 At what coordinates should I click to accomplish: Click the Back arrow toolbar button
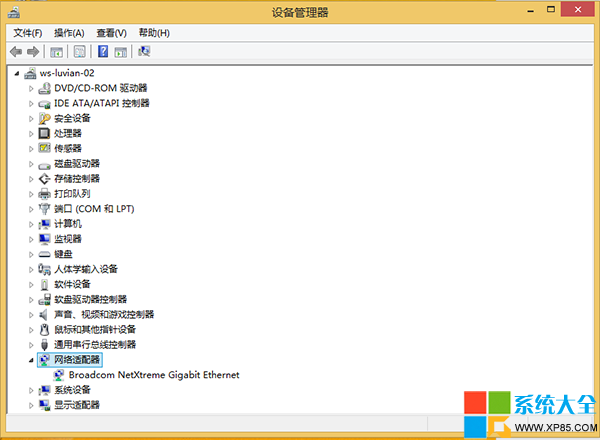coord(16,52)
